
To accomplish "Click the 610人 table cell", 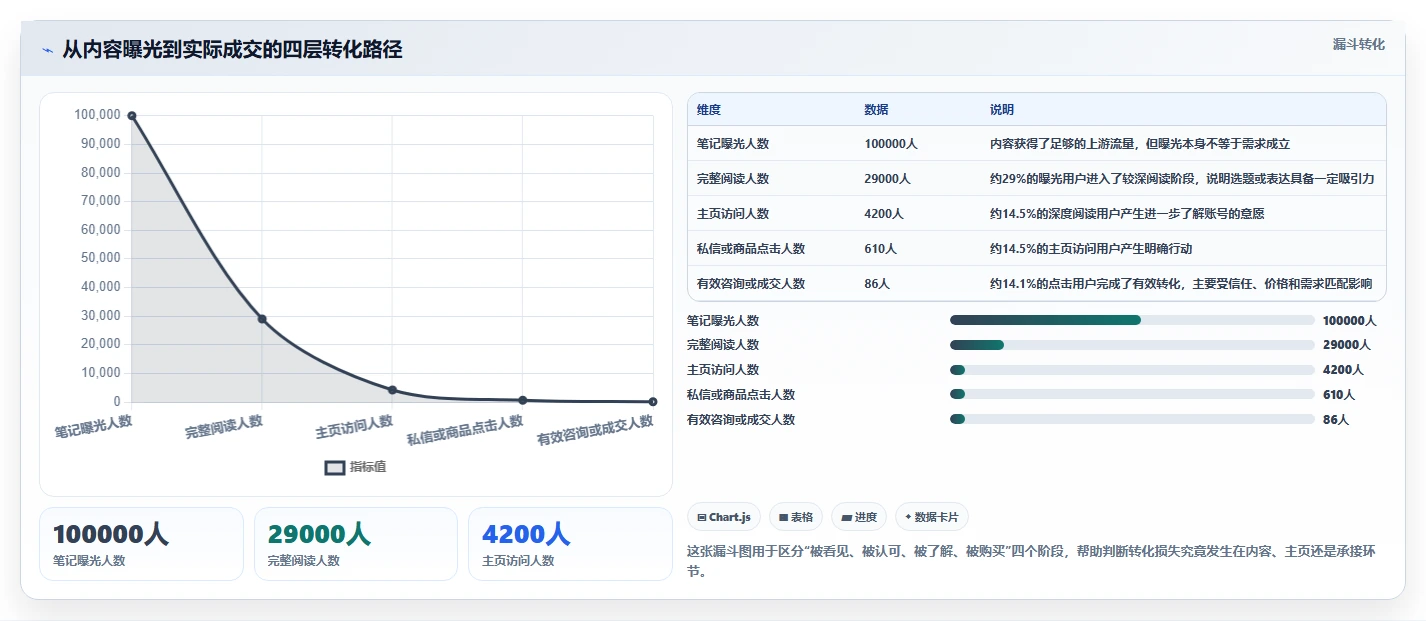I will tap(881, 249).
